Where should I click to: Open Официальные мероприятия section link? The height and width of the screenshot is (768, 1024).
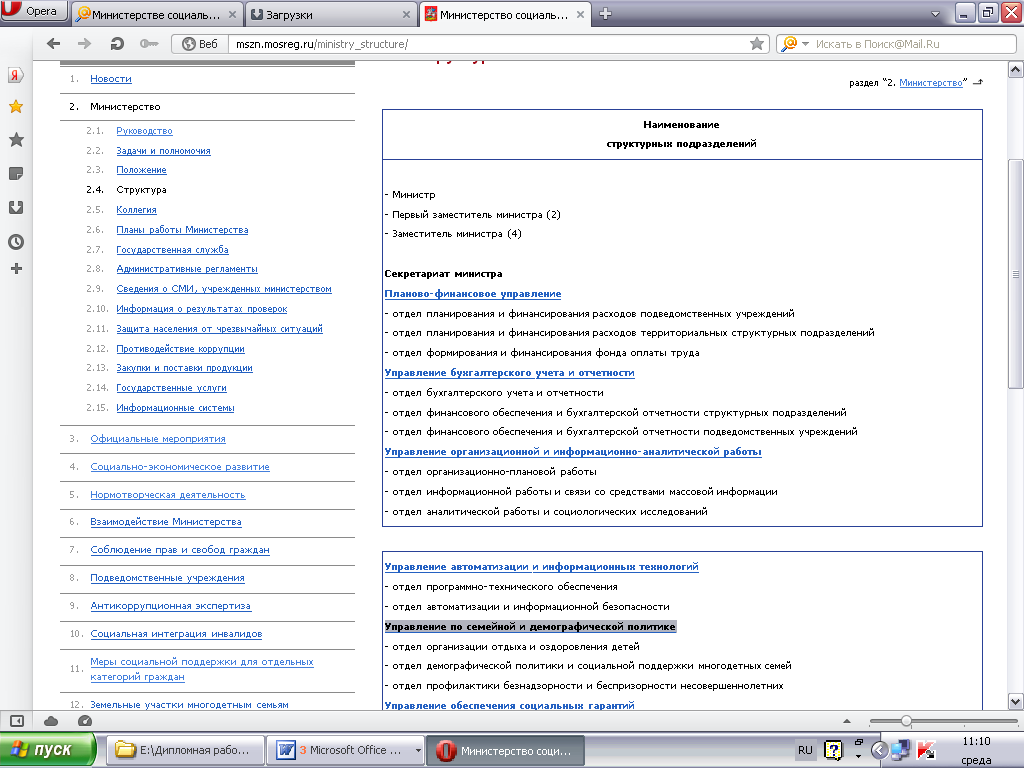tap(158, 439)
